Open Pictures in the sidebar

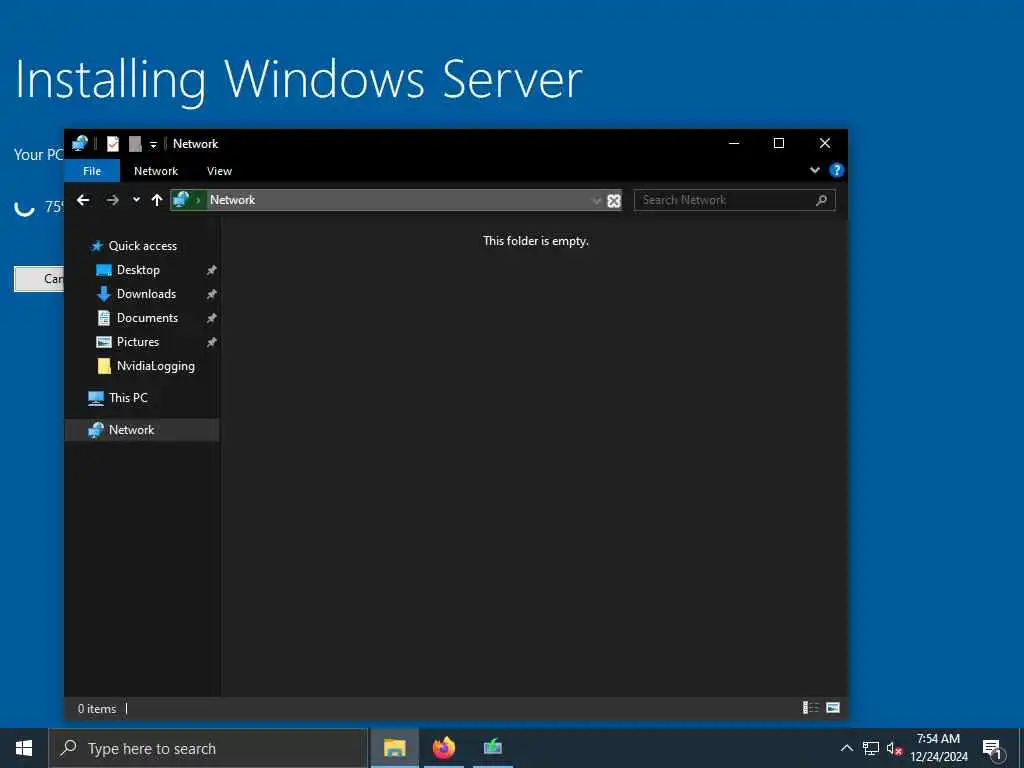point(138,342)
